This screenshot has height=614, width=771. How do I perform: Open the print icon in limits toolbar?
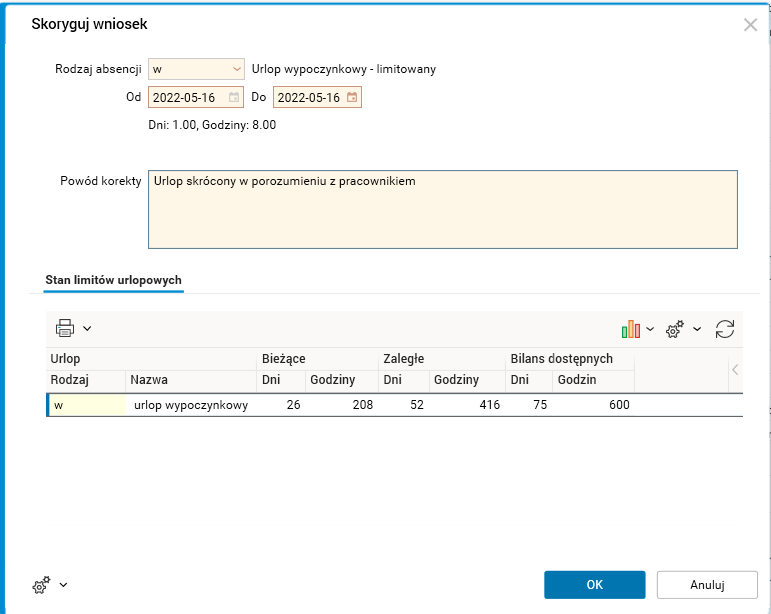[x=65, y=328]
